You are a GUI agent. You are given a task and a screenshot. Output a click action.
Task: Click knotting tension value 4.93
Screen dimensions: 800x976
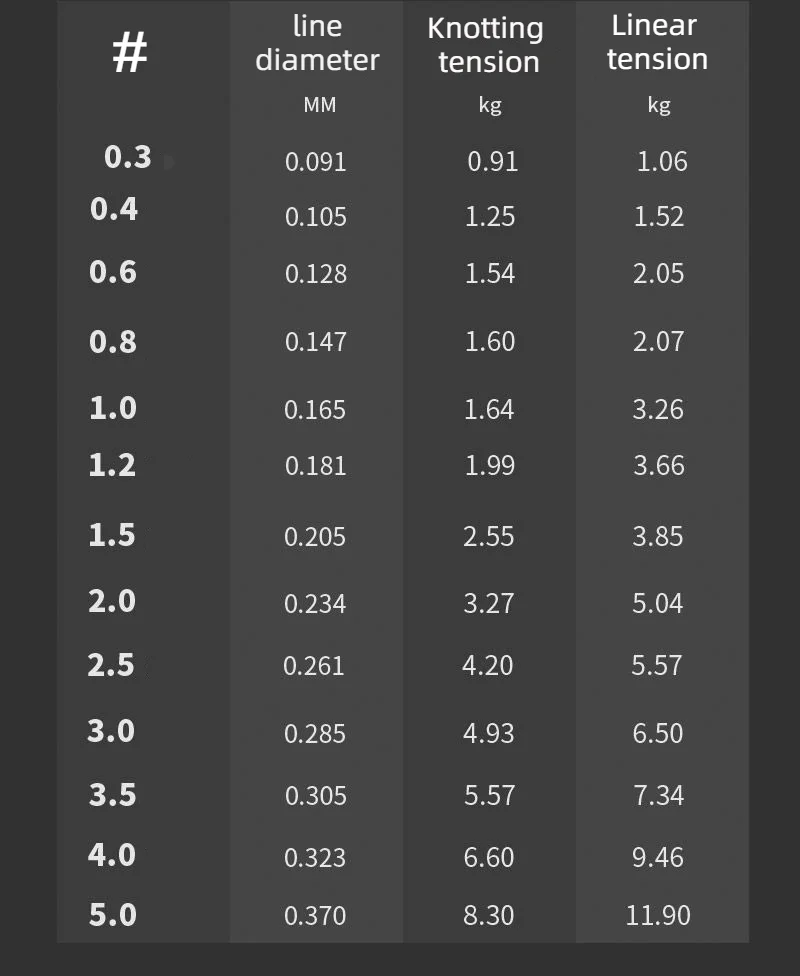[x=488, y=733]
